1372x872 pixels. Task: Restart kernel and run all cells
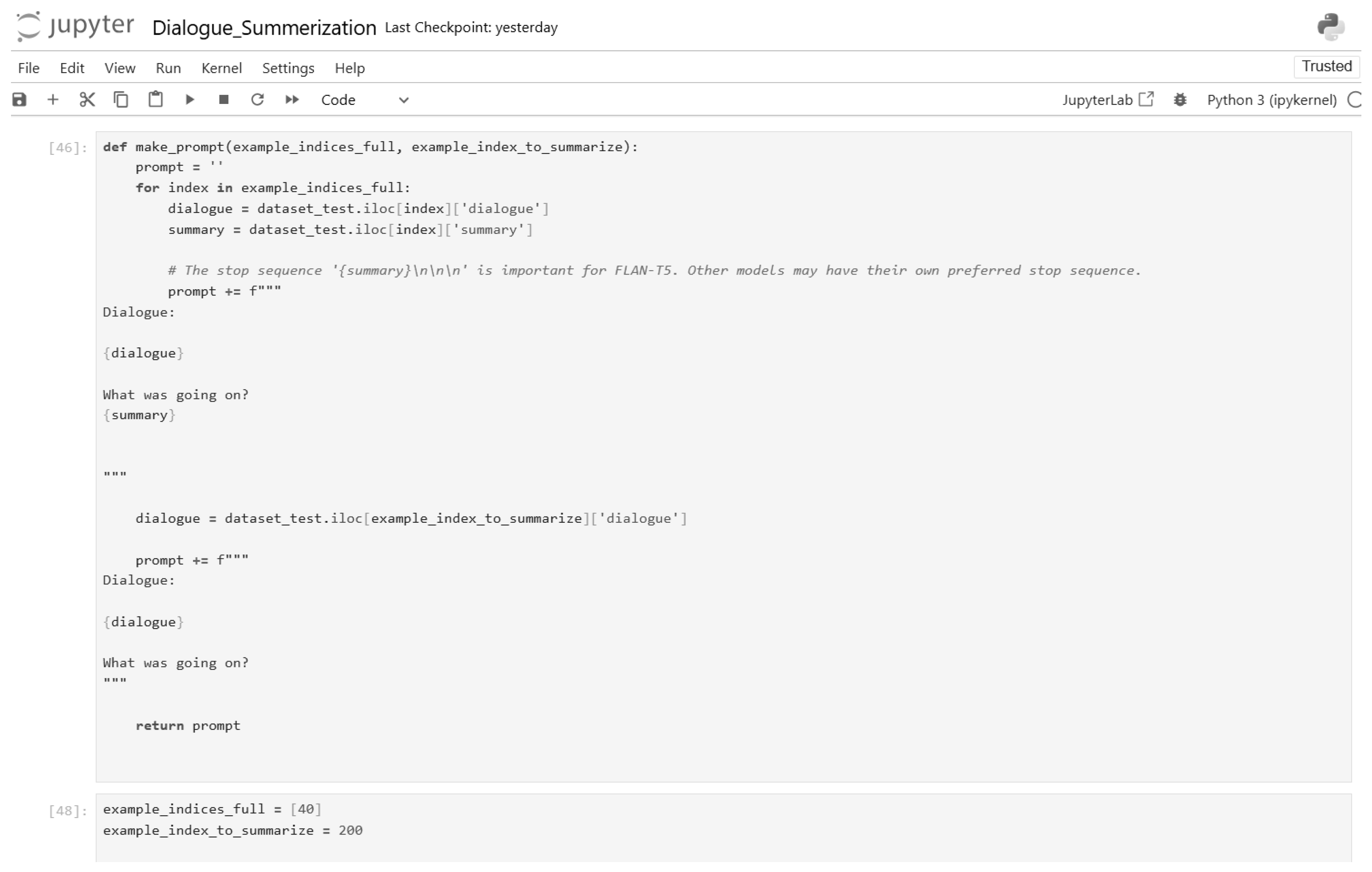[292, 99]
